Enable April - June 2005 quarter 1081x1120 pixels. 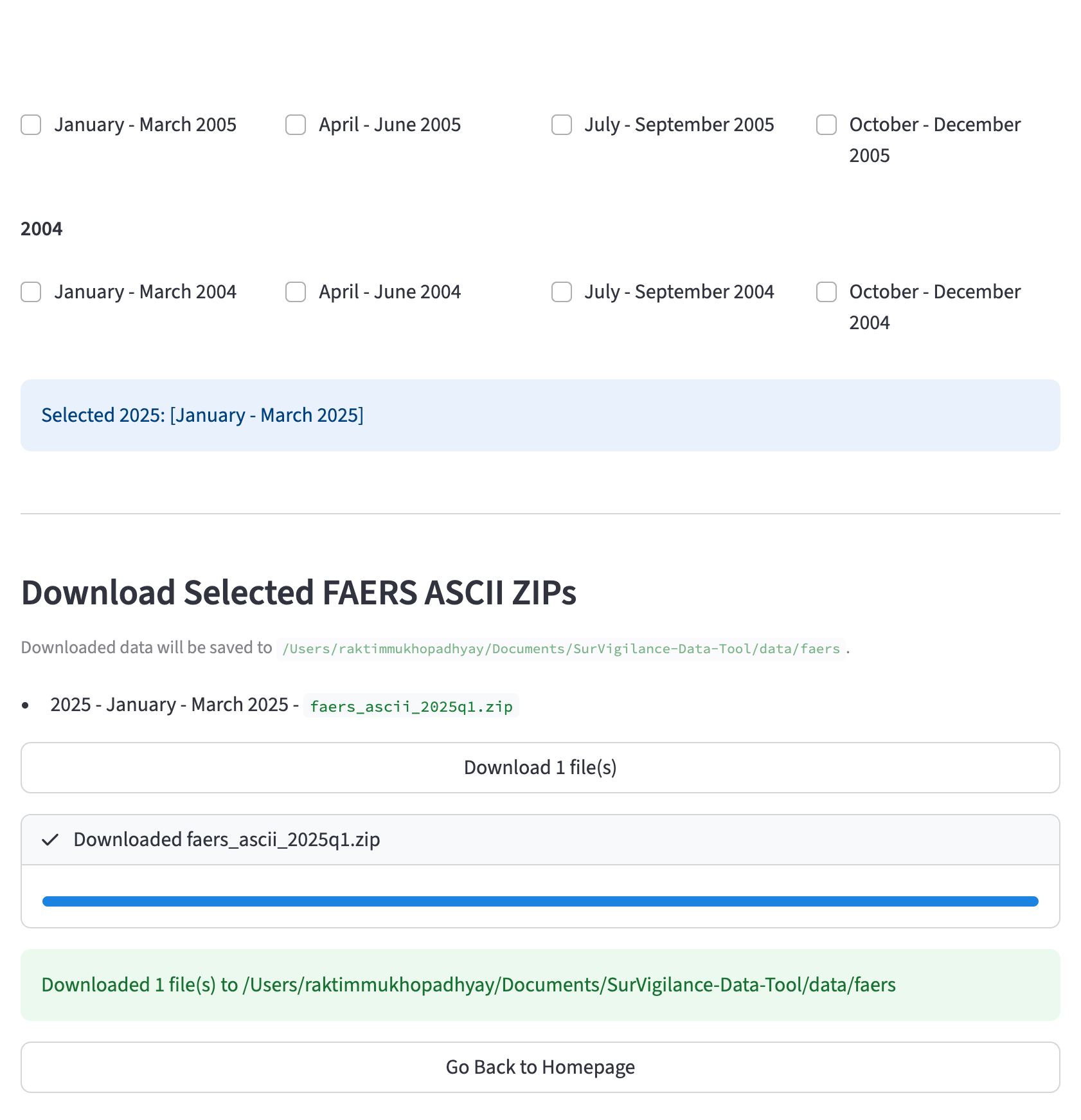pyautogui.click(x=296, y=125)
